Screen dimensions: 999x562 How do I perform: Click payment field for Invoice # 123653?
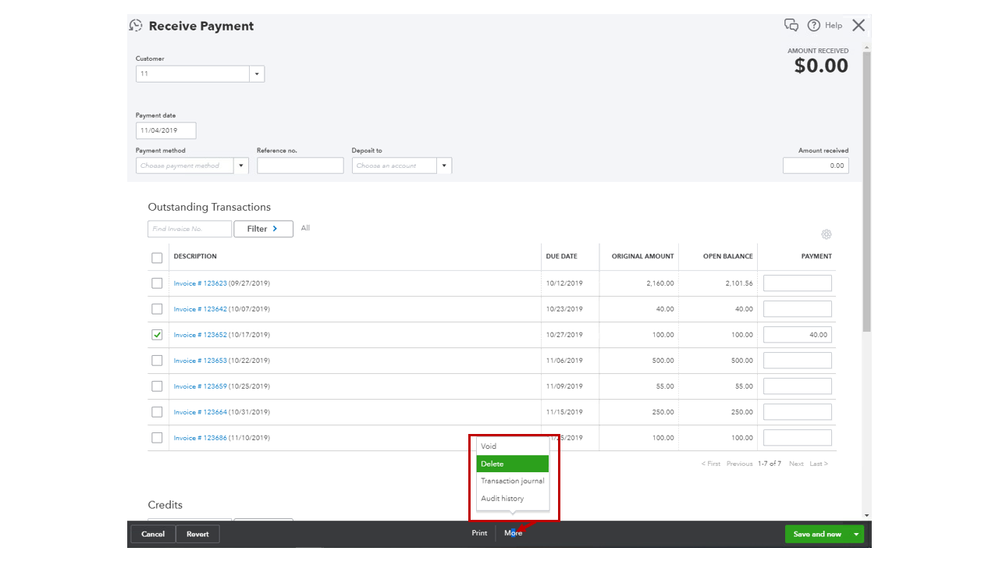pos(797,361)
